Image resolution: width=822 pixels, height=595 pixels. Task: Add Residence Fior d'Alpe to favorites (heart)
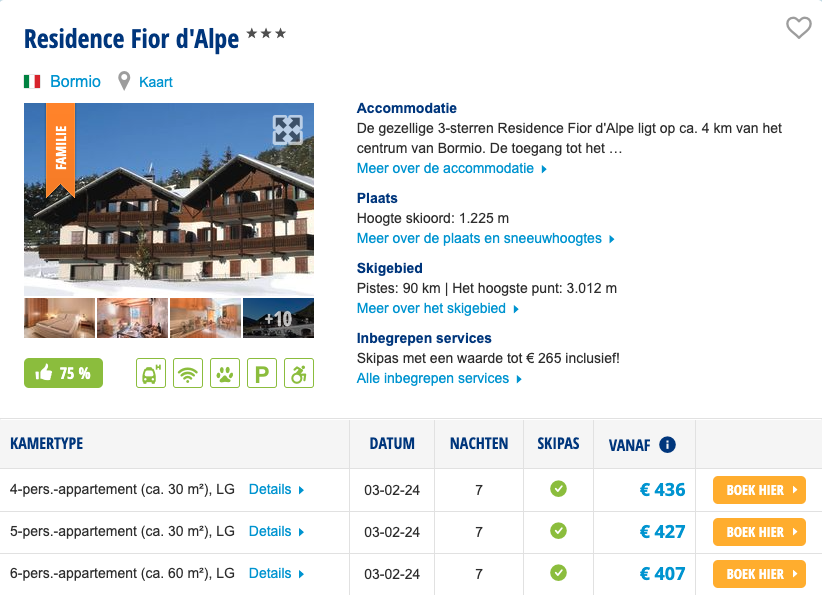(798, 28)
